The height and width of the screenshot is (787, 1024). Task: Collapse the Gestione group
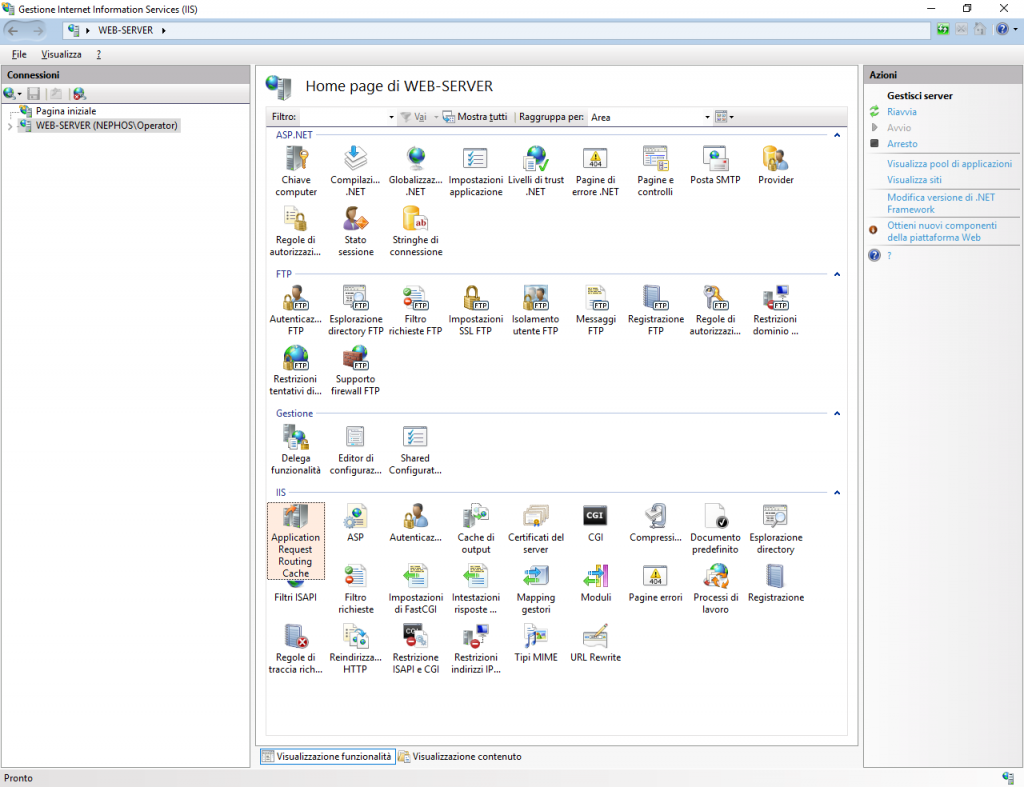[x=837, y=413]
